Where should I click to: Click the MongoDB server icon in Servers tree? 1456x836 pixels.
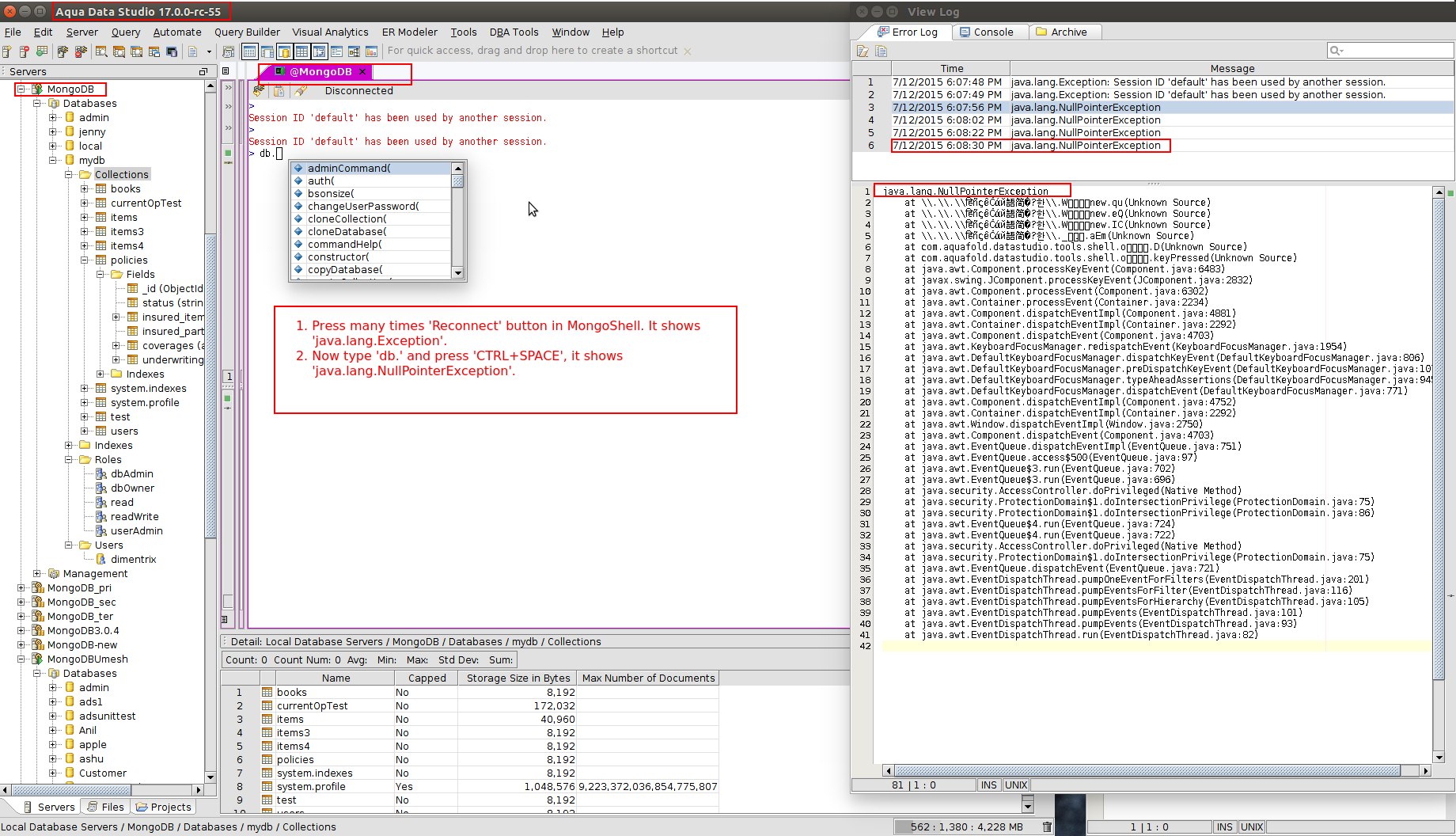pos(37,89)
